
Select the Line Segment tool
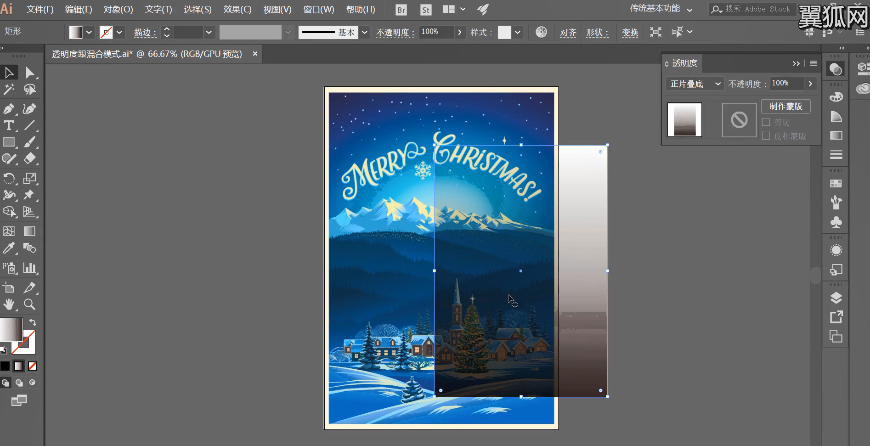click(29, 125)
